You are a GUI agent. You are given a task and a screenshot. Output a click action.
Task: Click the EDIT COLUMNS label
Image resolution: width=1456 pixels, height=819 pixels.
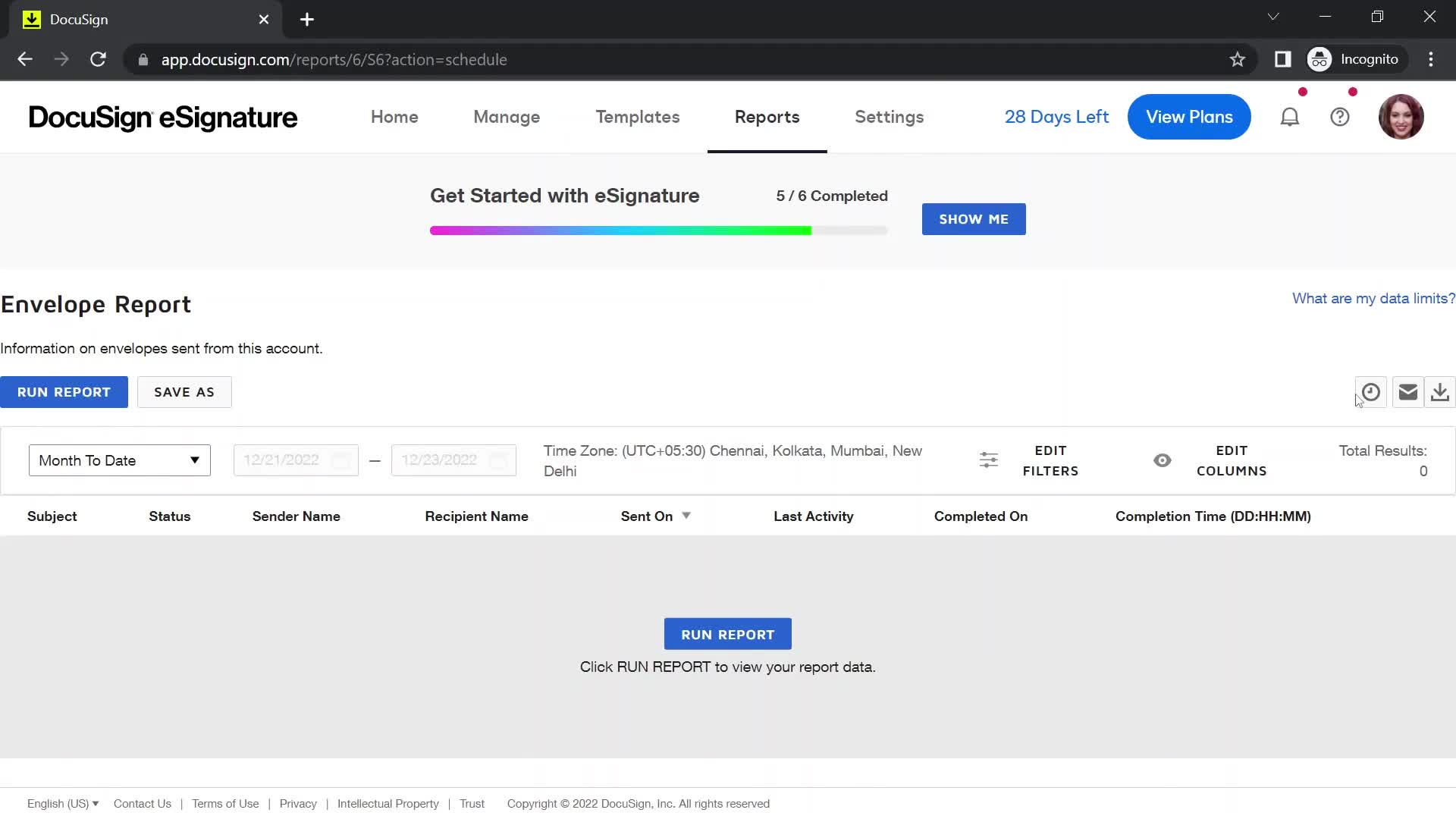pyautogui.click(x=1232, y=460)
